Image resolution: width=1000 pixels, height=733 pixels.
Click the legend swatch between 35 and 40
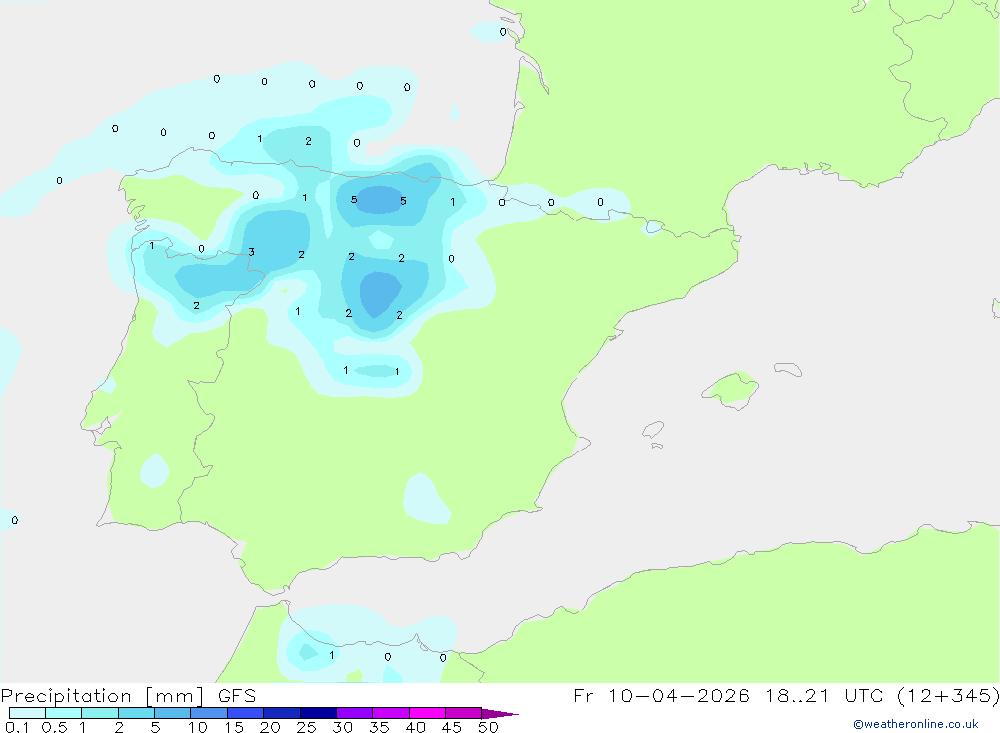[391, 713]
